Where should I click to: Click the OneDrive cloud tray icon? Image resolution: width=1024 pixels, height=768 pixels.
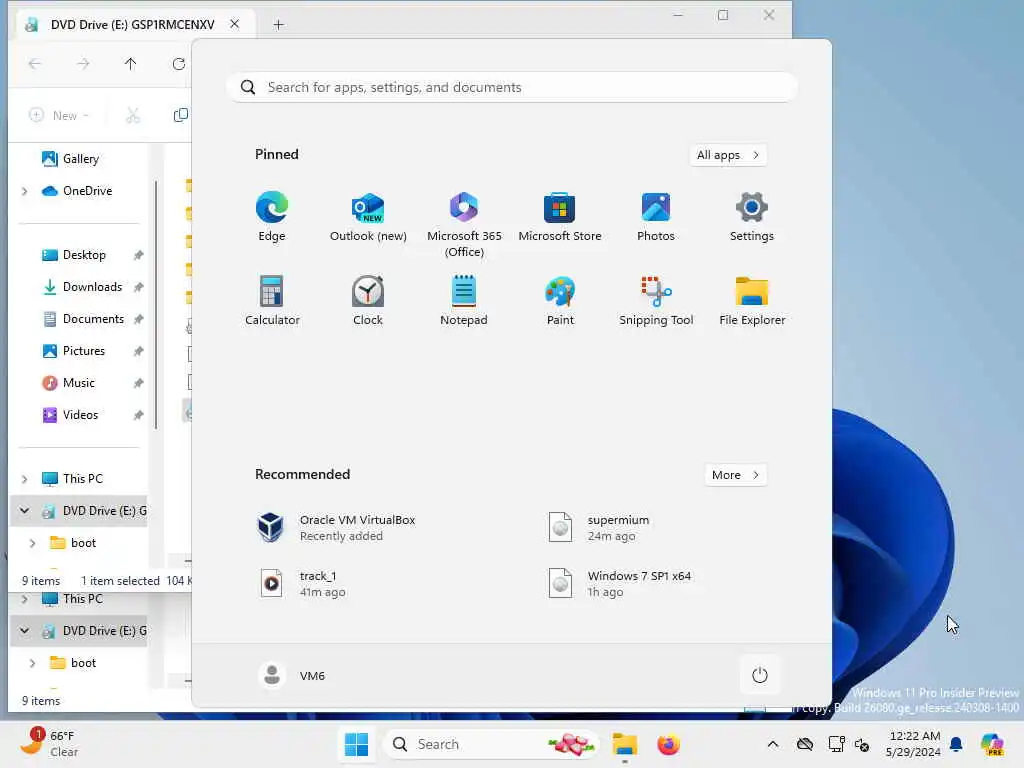coord(805,744)
